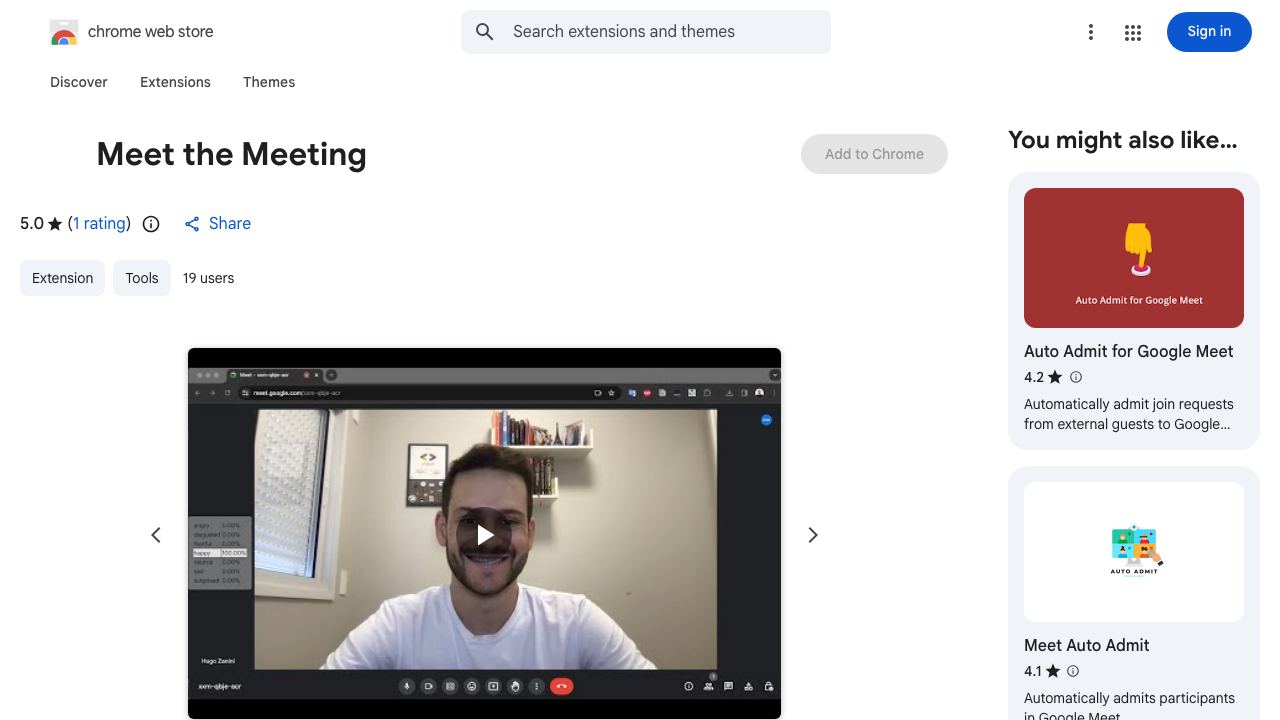Open the Google apps grid
This screenshot has width=1280, height=720.
[1133, 33]
